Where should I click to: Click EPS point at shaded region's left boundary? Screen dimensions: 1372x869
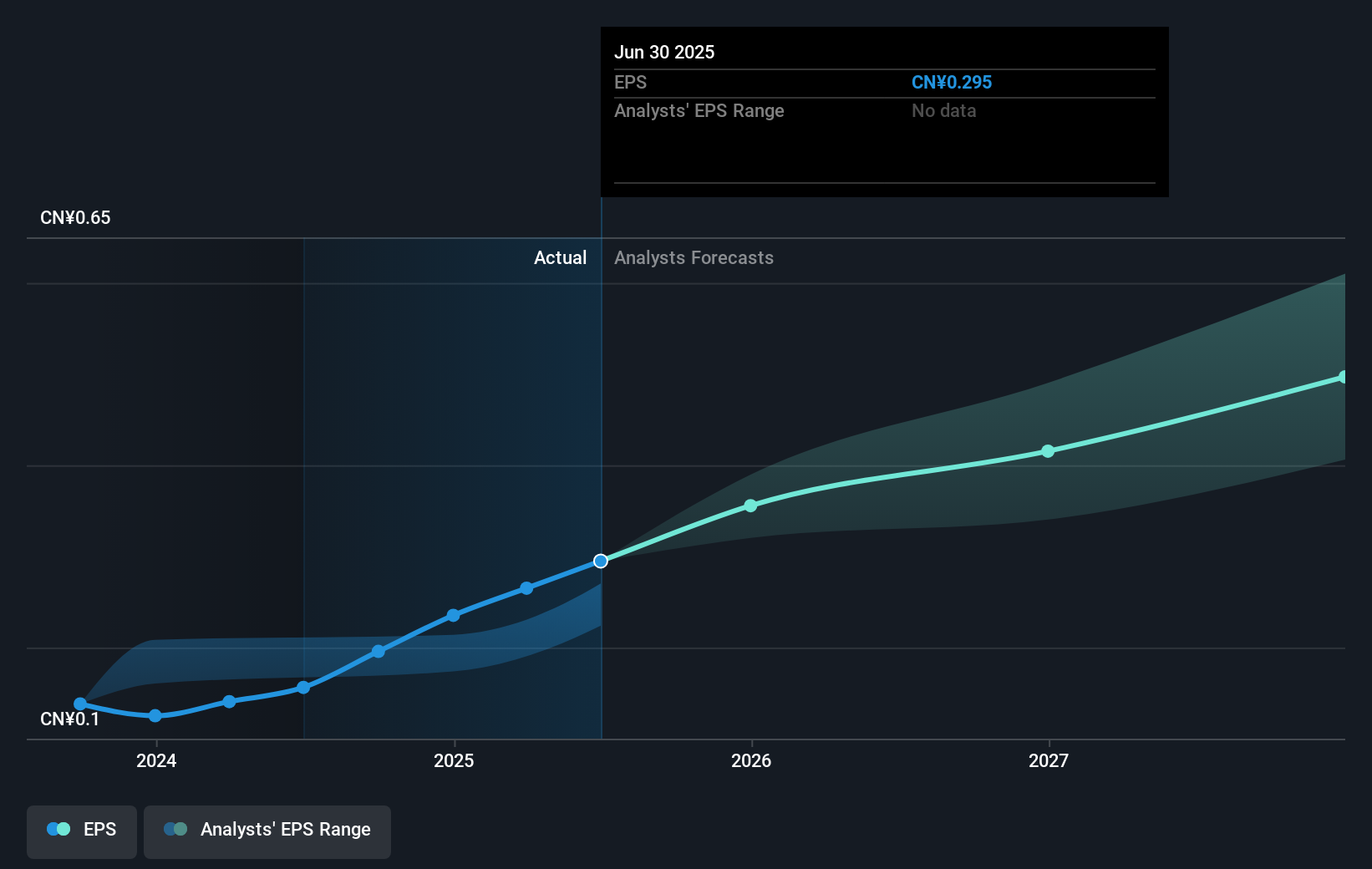tap(304, 688)
